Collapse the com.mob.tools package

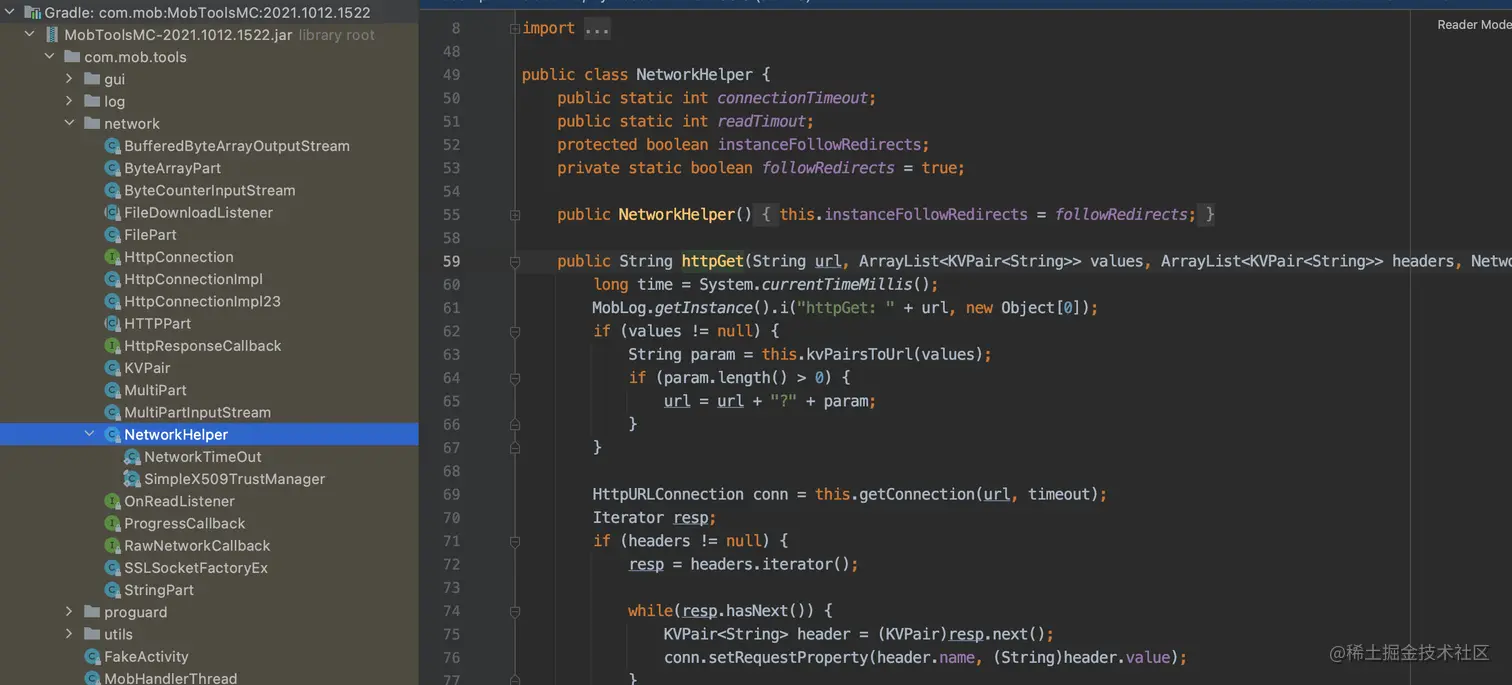click(49, 57)
